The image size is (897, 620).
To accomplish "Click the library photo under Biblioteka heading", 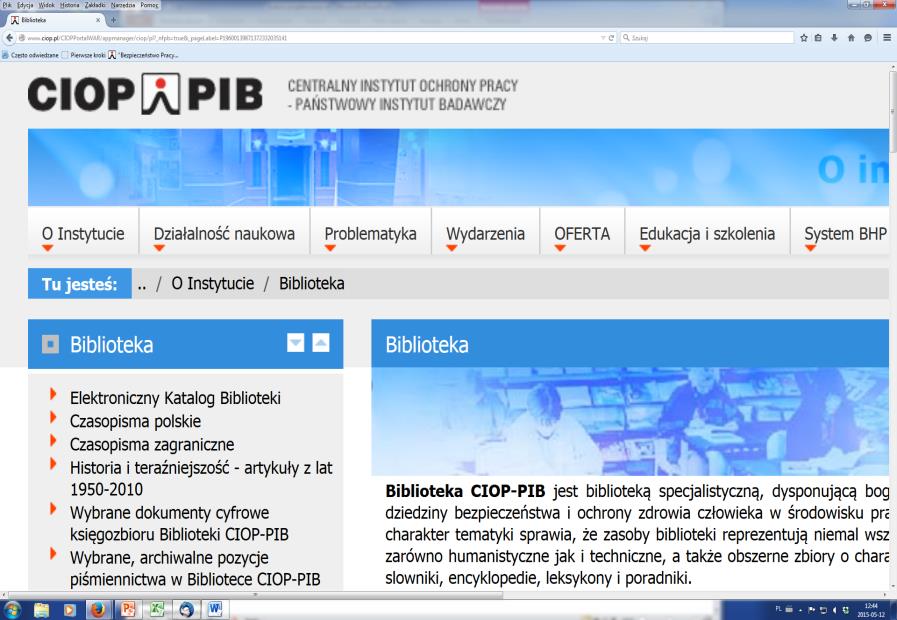I will (630, 422).
